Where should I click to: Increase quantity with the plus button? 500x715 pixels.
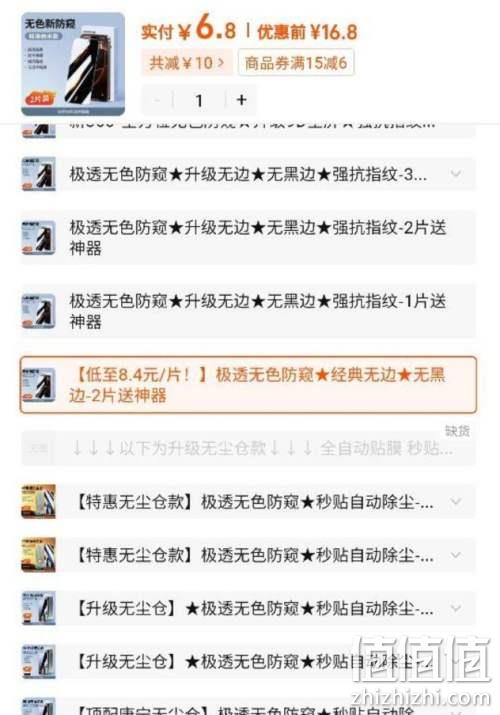click(242, 100)
